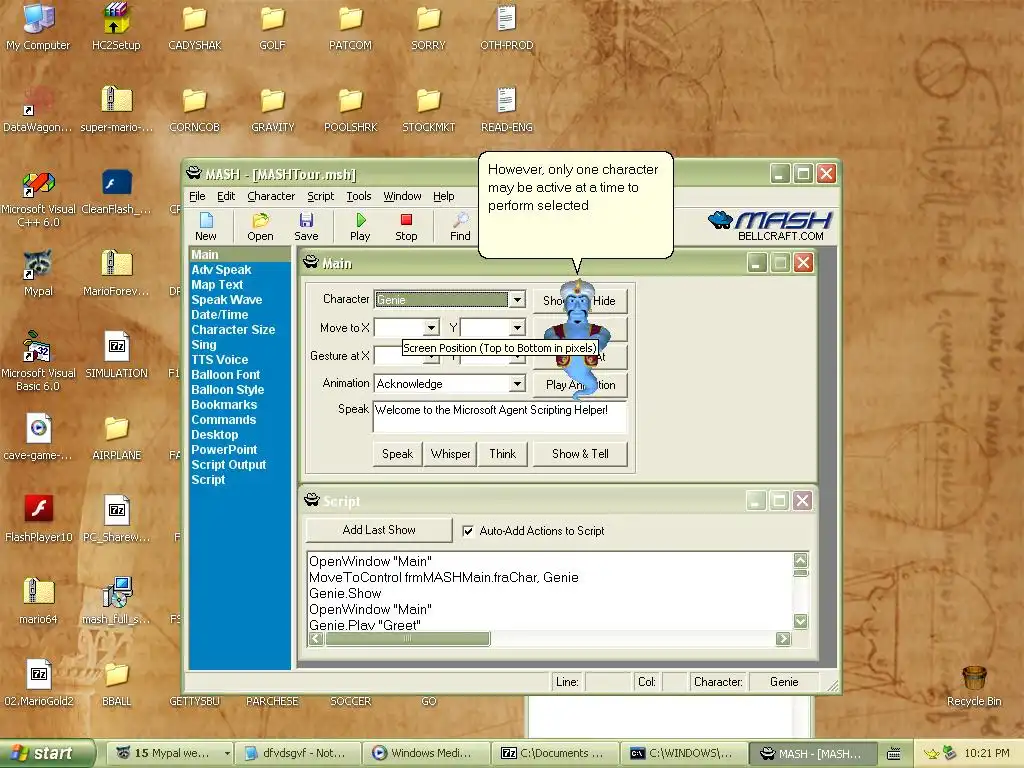Expand the Mypal taskbar group arrow

227,754
